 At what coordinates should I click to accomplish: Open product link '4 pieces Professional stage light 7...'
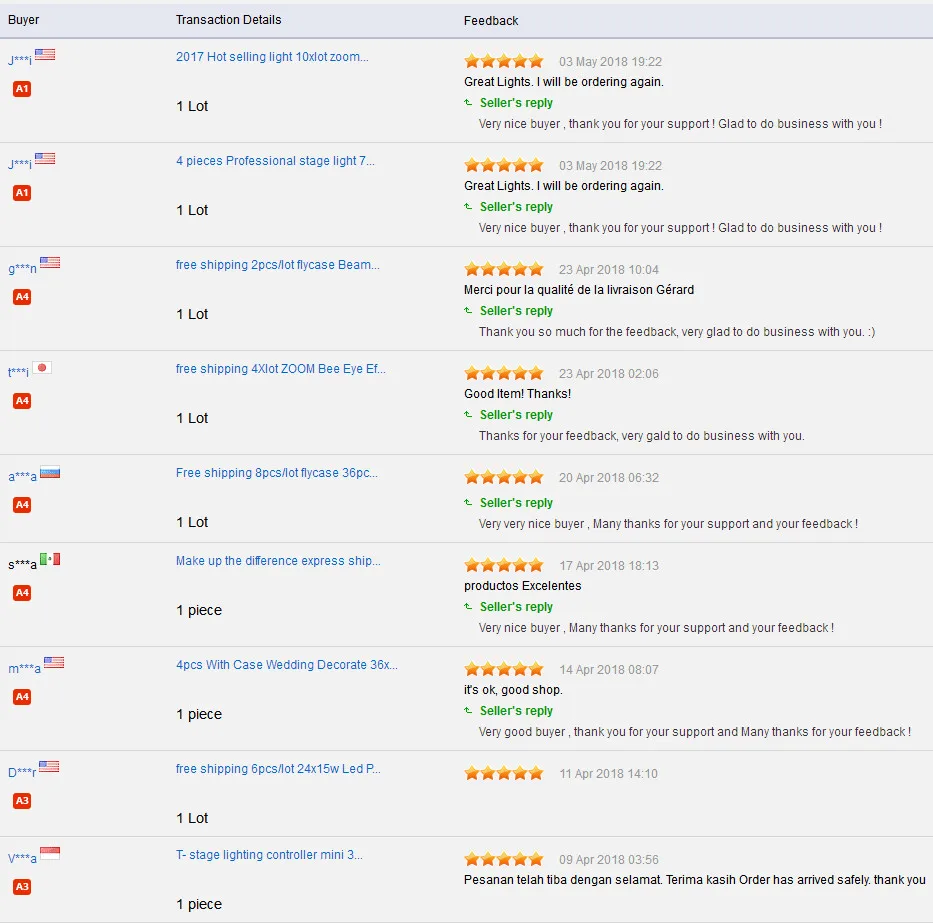(x=275, y=161)
